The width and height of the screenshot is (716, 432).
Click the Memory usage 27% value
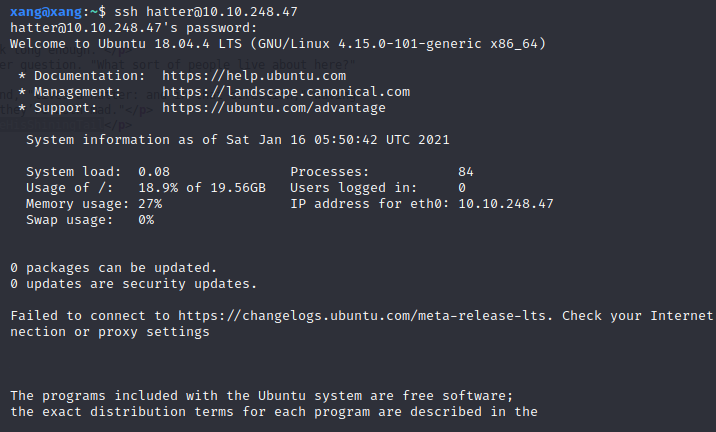(x=150, y=204)
